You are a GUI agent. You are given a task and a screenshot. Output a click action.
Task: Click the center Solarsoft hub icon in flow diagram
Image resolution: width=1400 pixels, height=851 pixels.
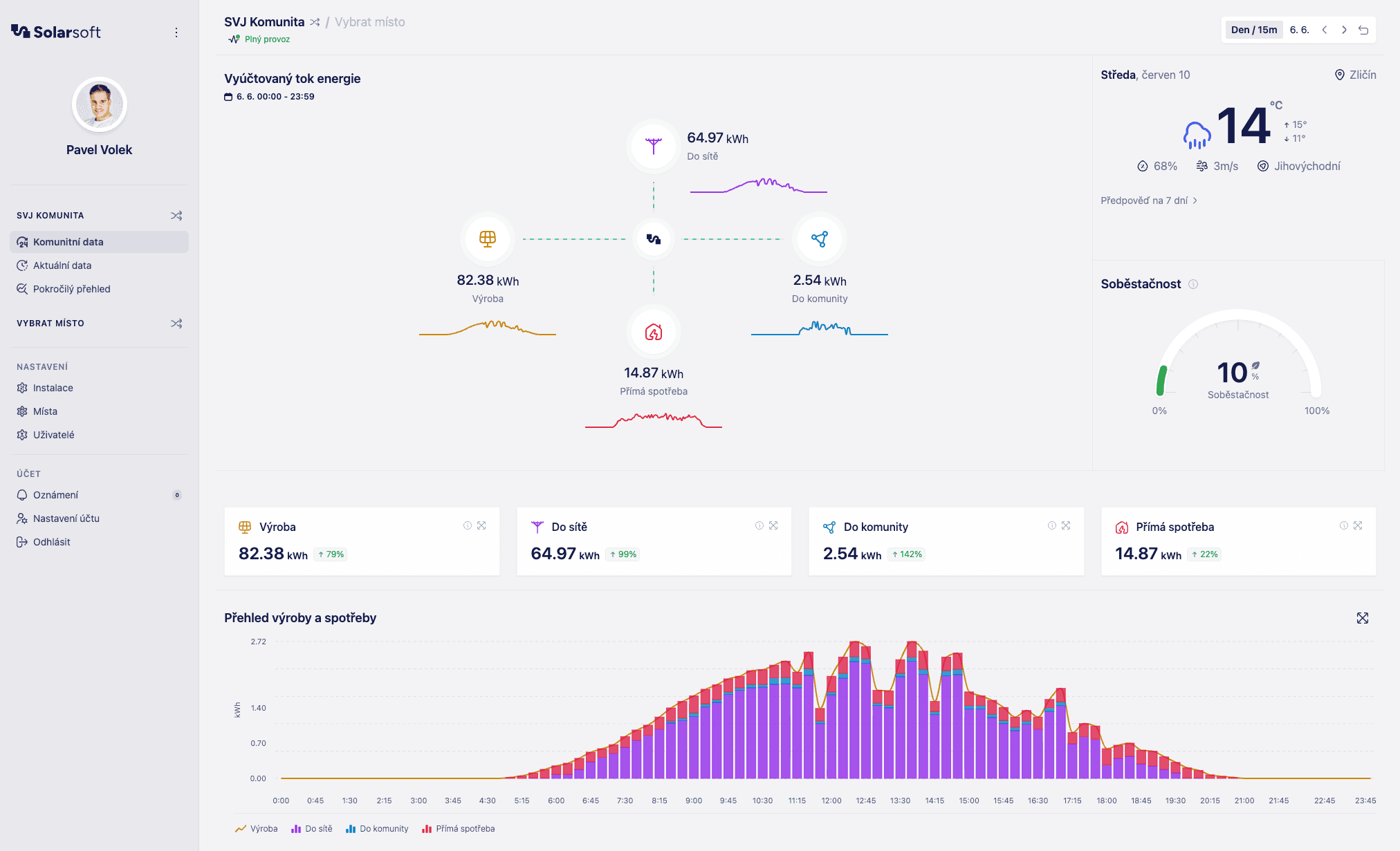click(654, 239)
